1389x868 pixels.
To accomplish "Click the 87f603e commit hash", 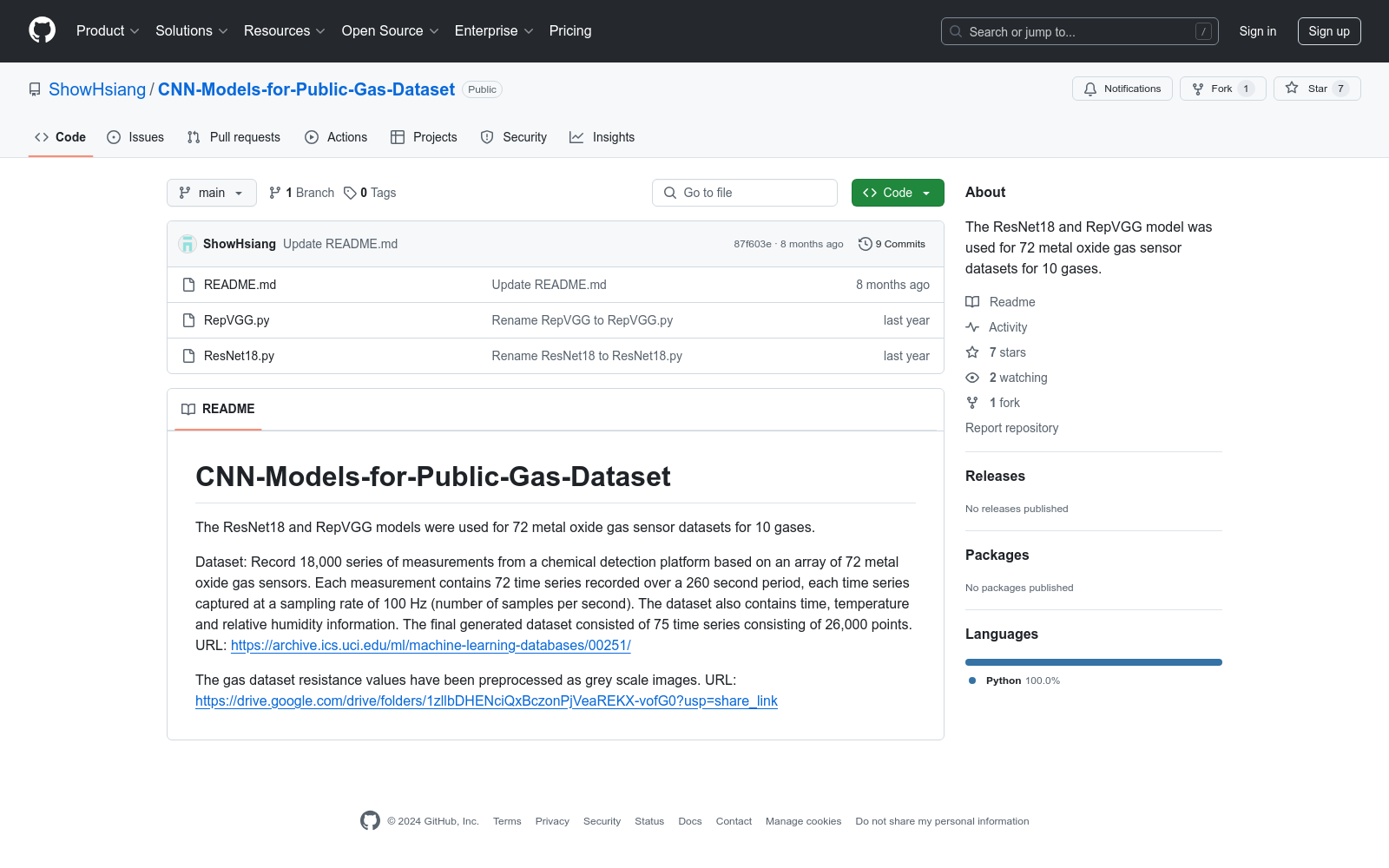I will 753,244.
